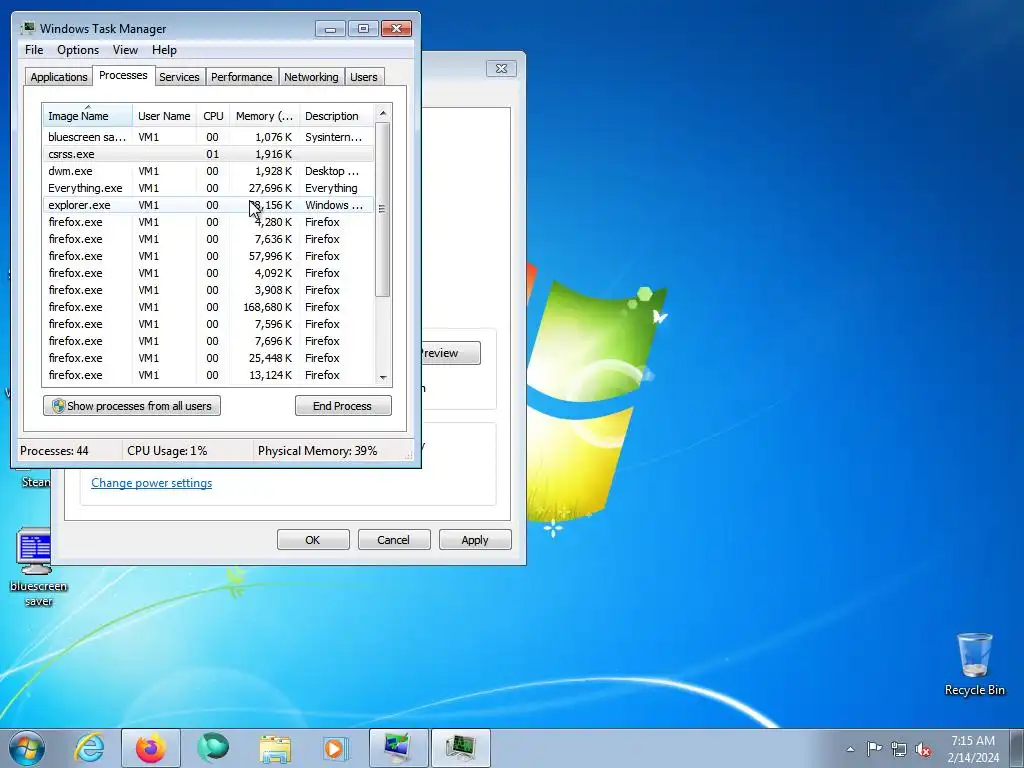Select the bluescreen saver desktop icon
The image size is (1024, 768).
tap(38, 567)
